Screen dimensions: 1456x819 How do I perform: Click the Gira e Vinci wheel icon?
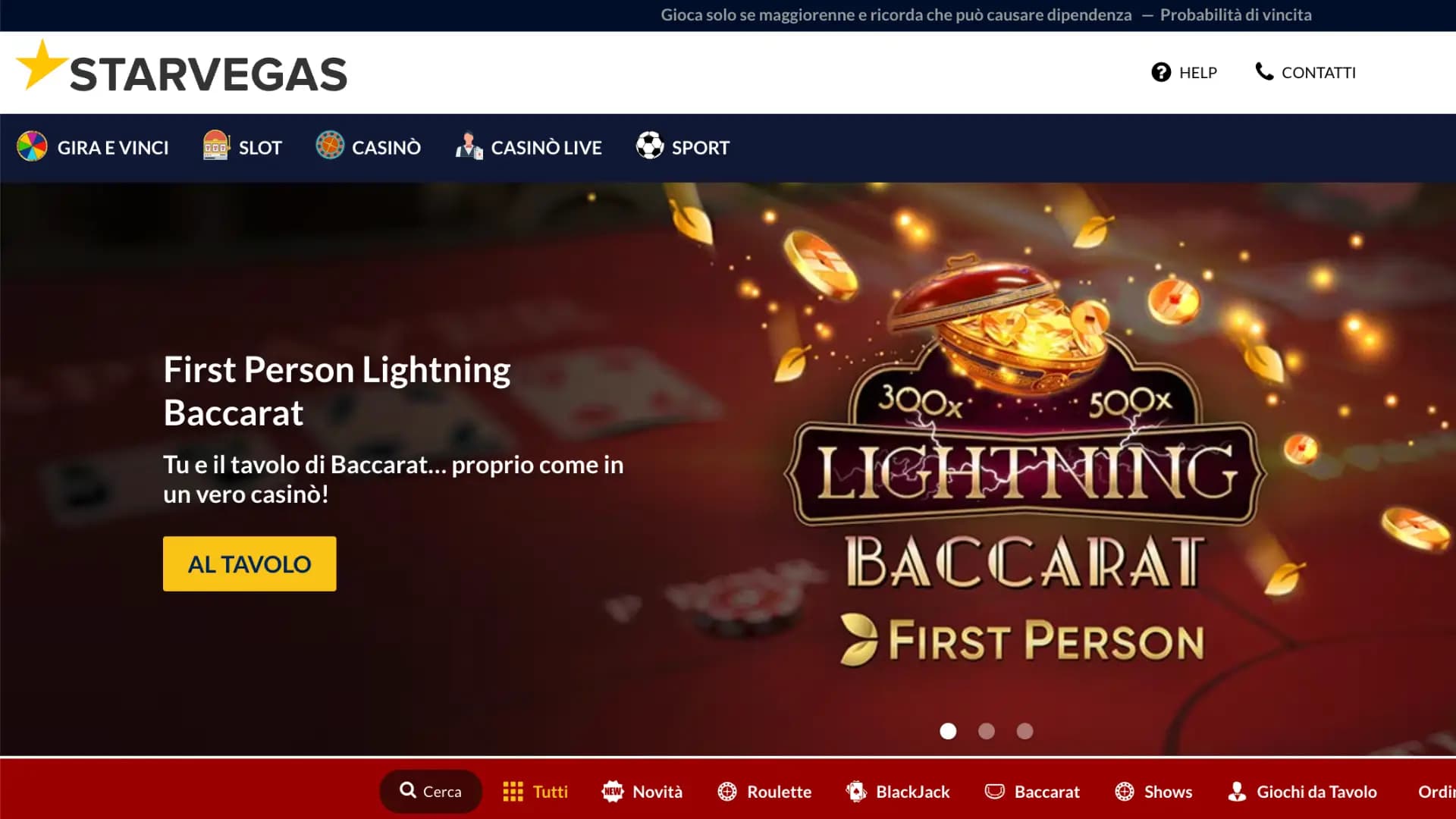pyautogui.click(x=32, y=146)
